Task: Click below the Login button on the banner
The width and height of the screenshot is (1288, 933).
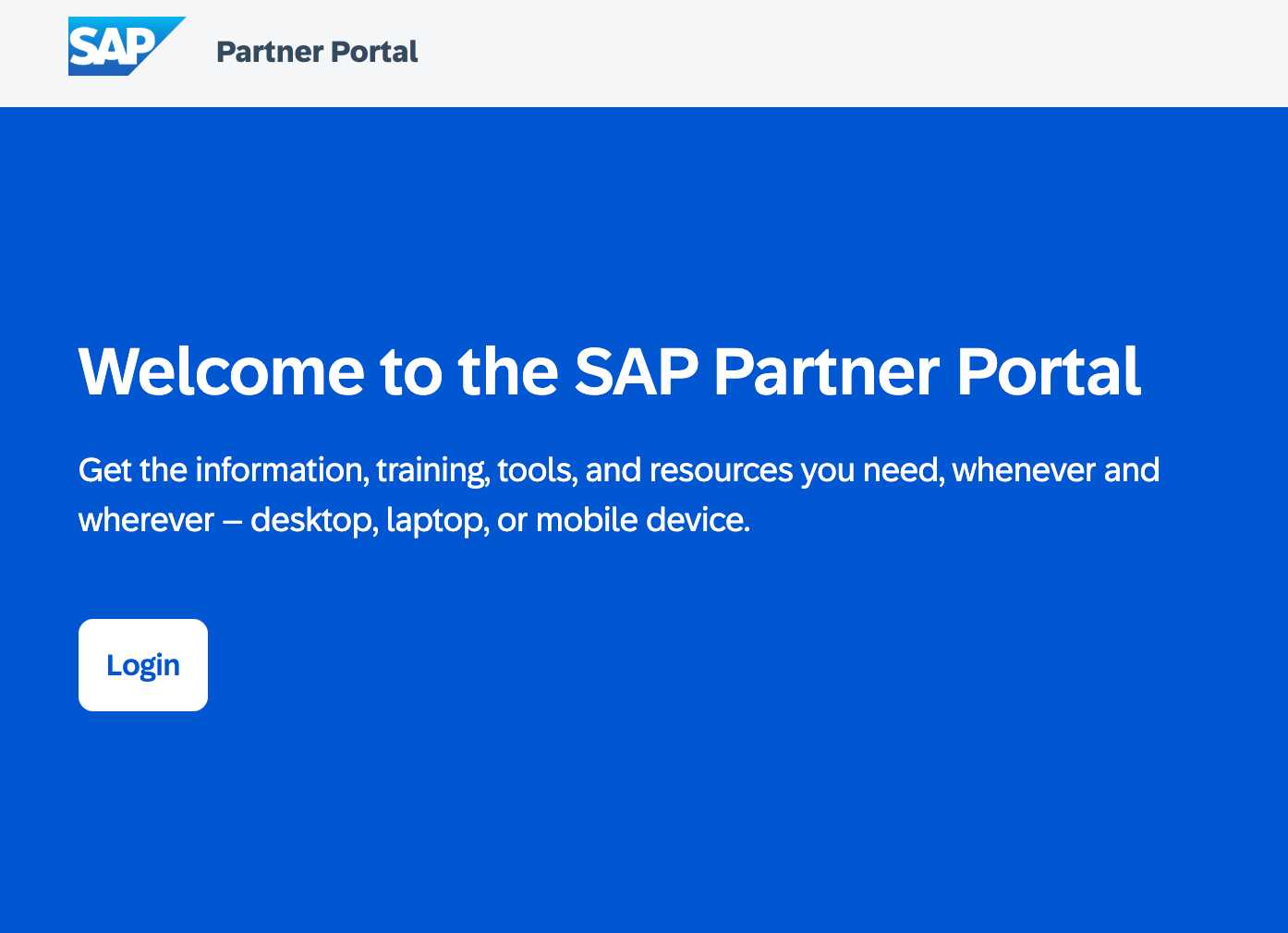Action: (x=142, y=813)
